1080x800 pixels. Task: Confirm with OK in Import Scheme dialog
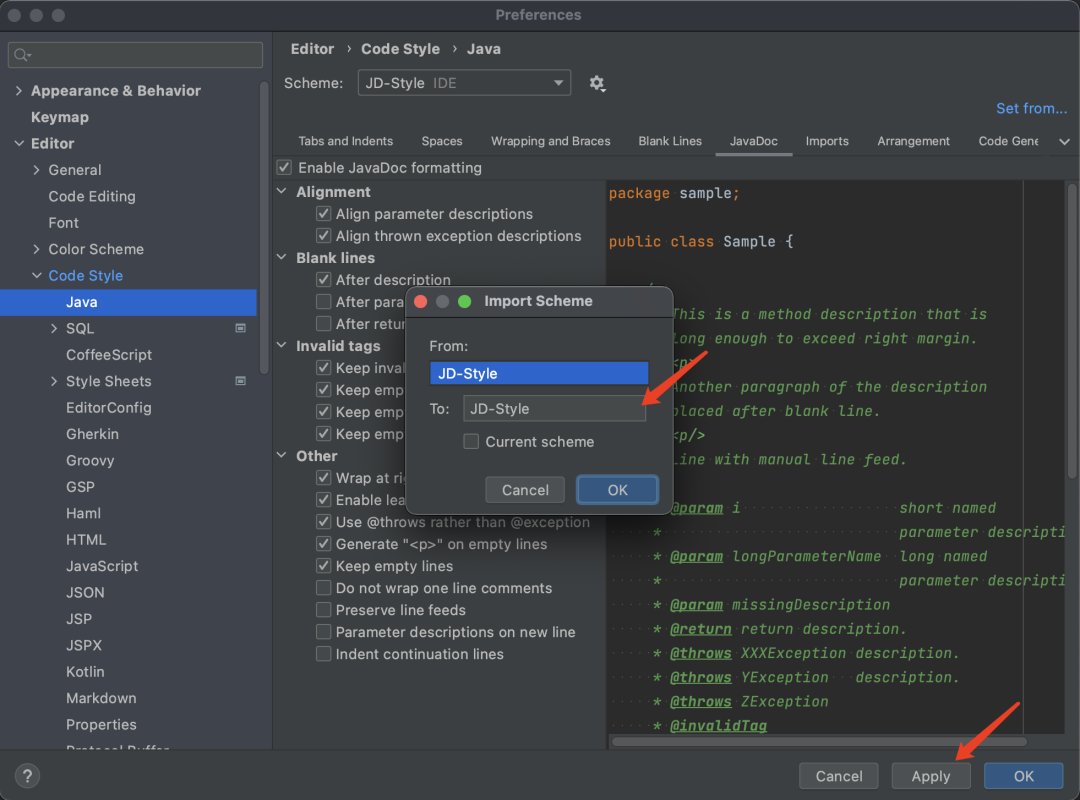pos(617,490)
